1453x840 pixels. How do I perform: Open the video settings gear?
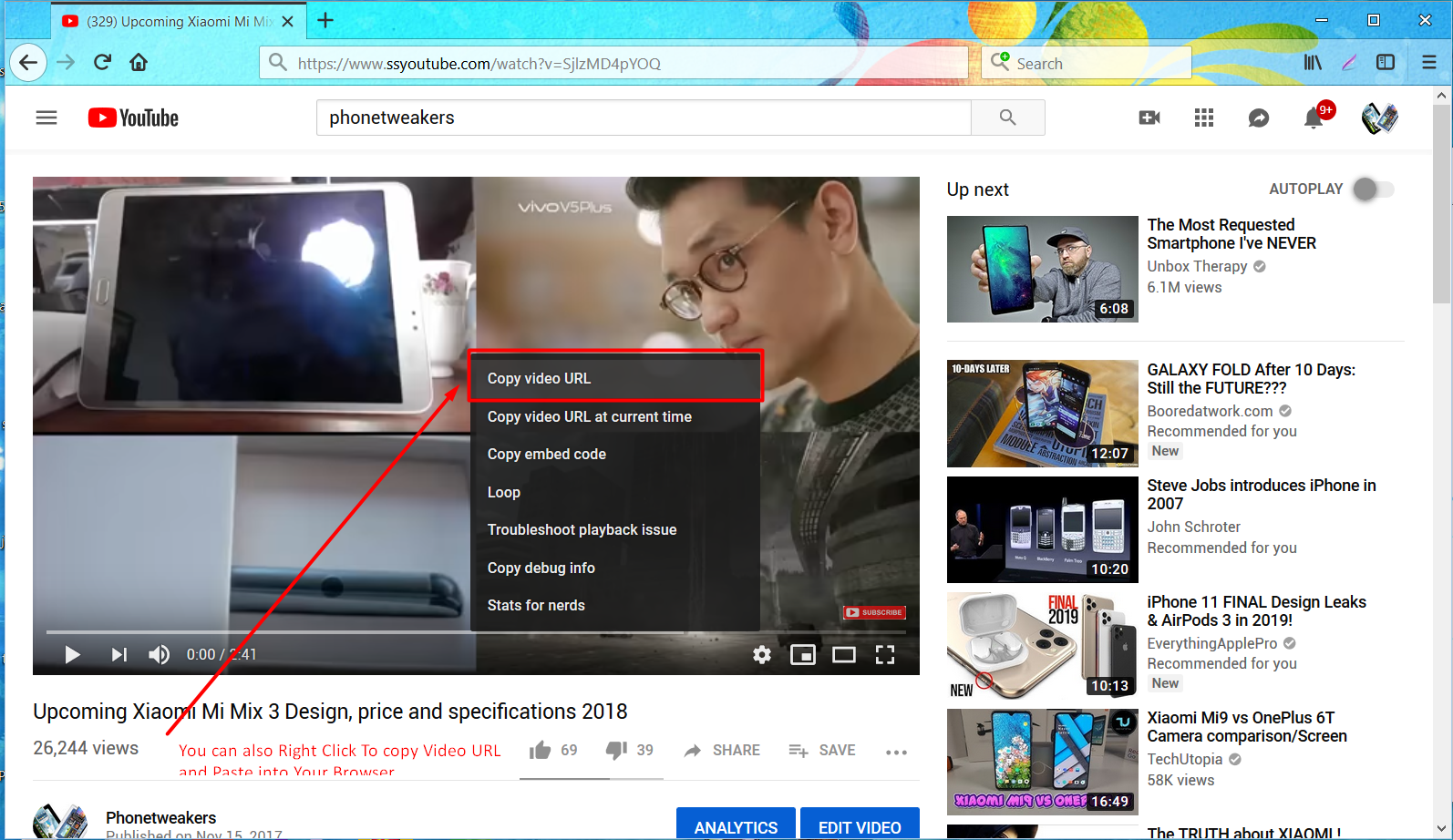(762, 654)
